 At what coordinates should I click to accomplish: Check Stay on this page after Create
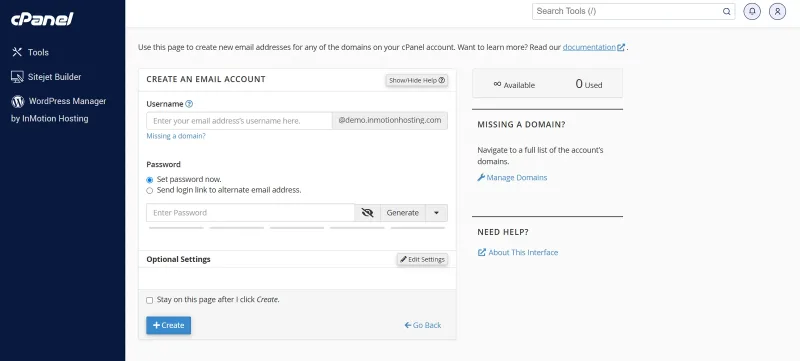(149, 300)
